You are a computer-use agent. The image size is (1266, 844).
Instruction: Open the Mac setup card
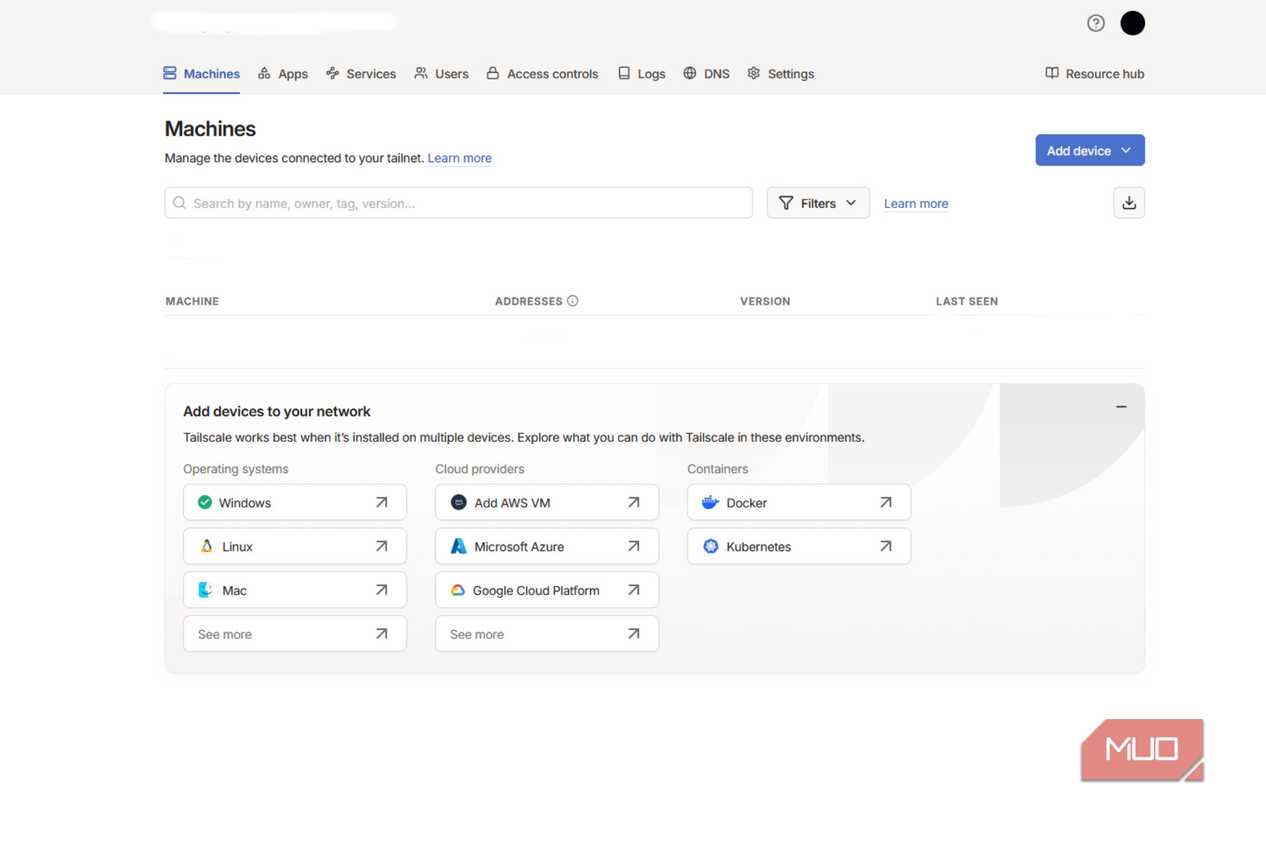point(295,590)
